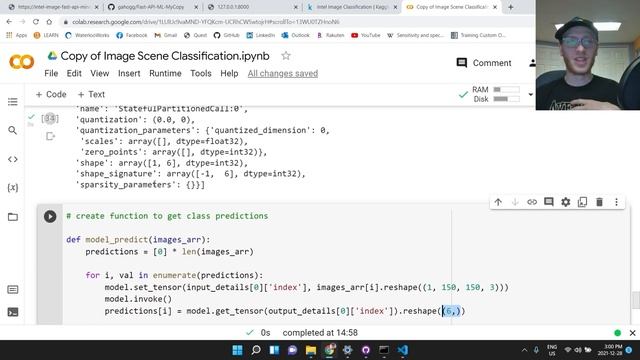Move cell down using the arrow icon
The width and height of the screenshot is (640, 360).
click(515, 202)
